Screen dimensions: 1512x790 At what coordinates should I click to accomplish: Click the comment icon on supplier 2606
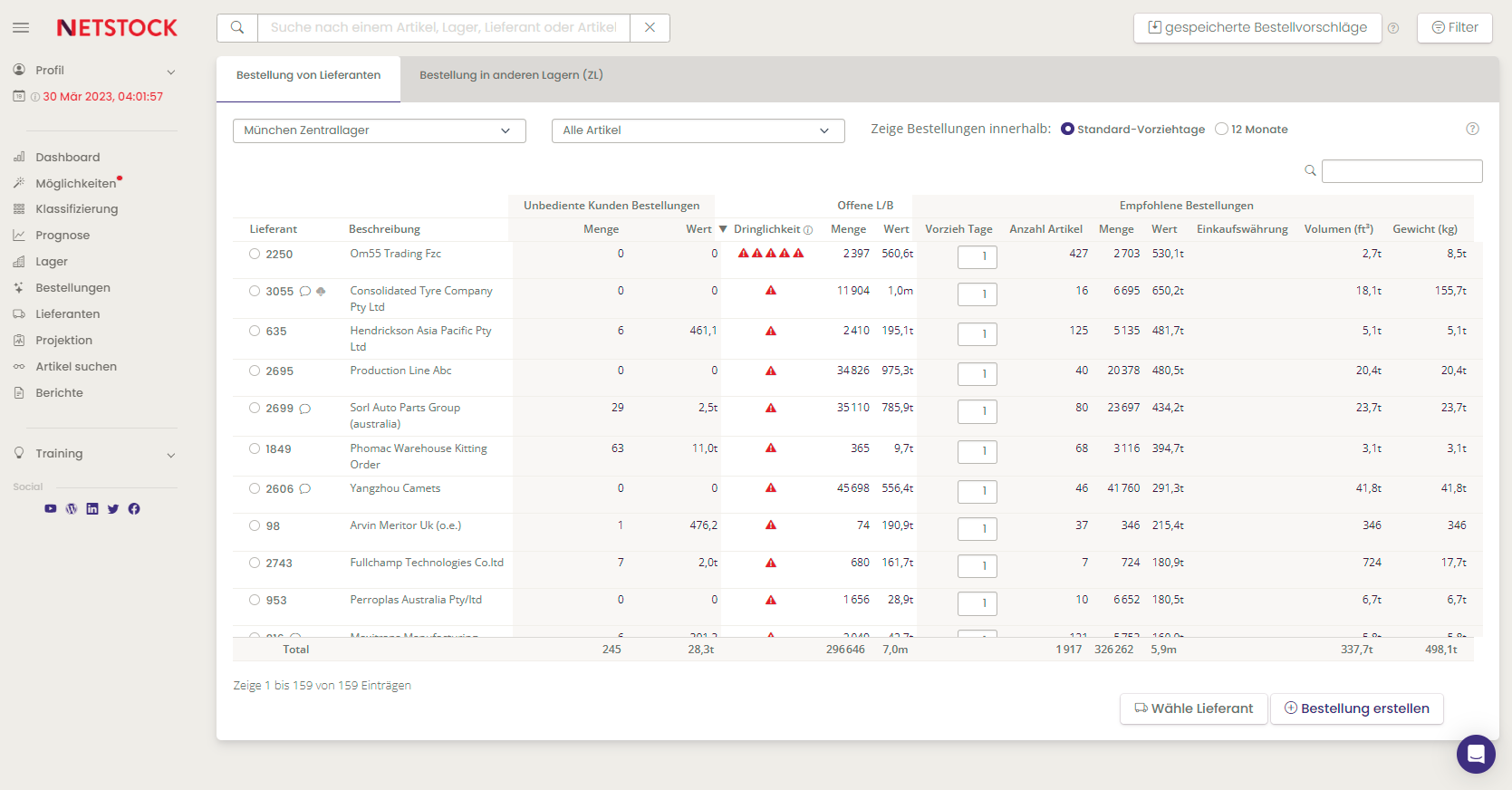pyautogui.click(x=305, y=489)
